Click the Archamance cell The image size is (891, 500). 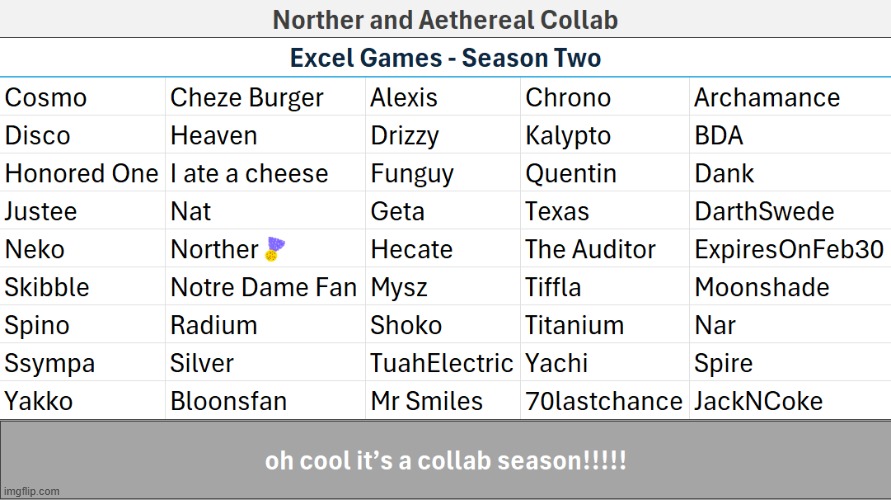[x=790, y=97]
